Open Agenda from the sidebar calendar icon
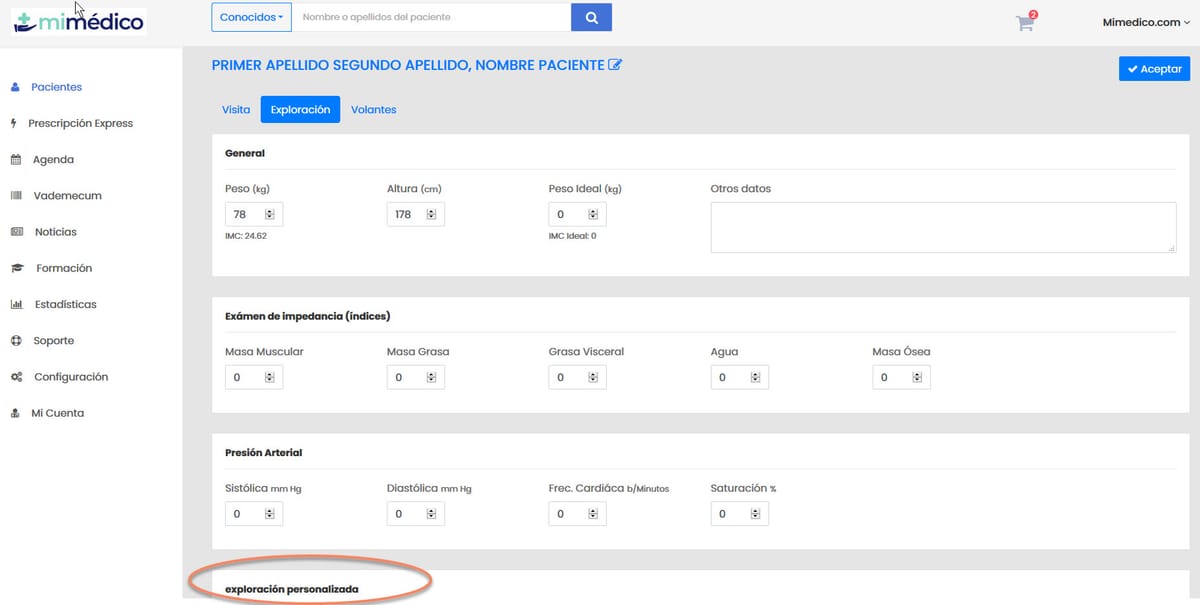This screenshot has width=1200, height=605. point(16,160)
